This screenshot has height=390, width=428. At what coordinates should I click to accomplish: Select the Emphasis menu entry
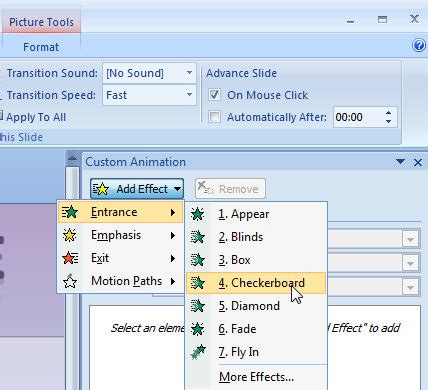tap(121, 235)
